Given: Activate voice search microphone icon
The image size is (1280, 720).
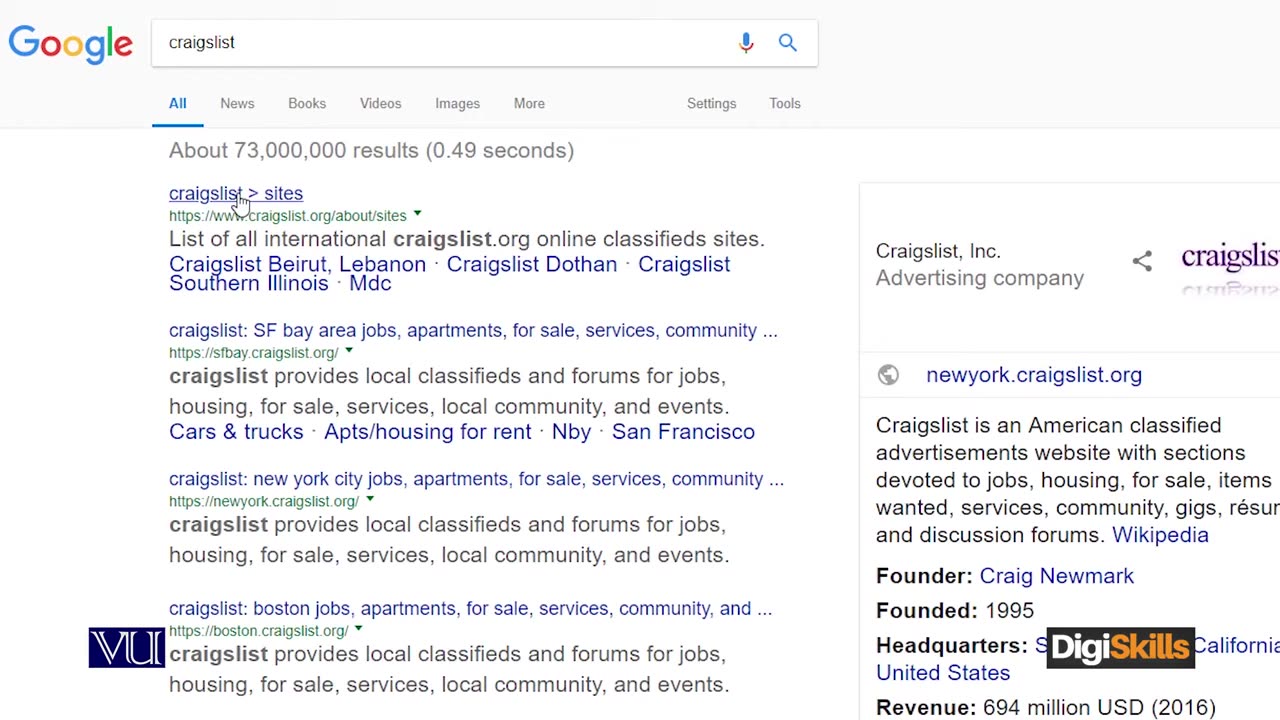Looking at the screenshot, I should [746, 42].
